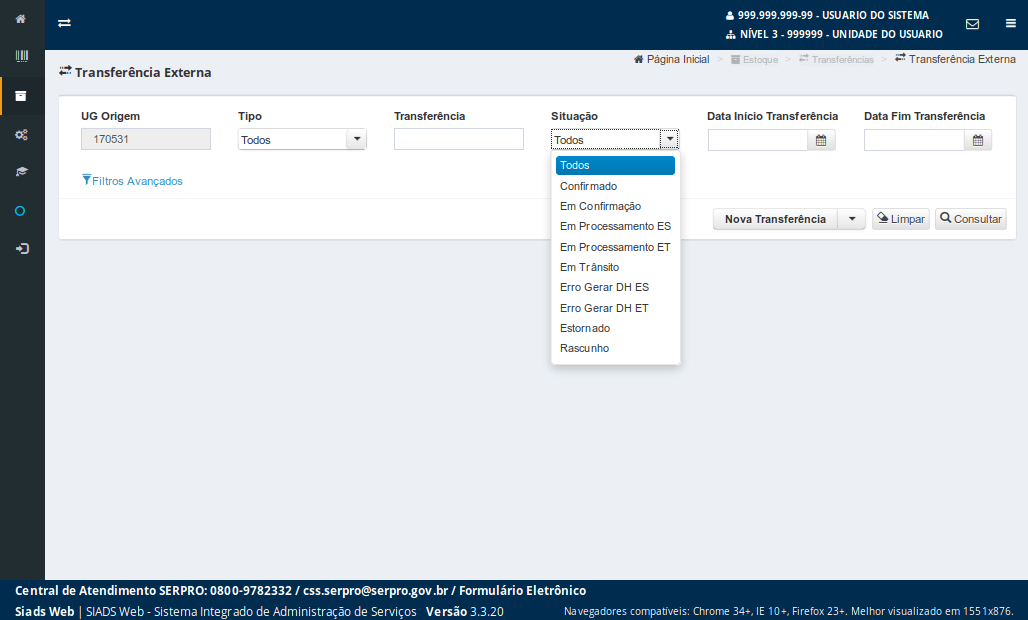
Task: Click the Nova Transferência button
Action: tap(775, 219)
